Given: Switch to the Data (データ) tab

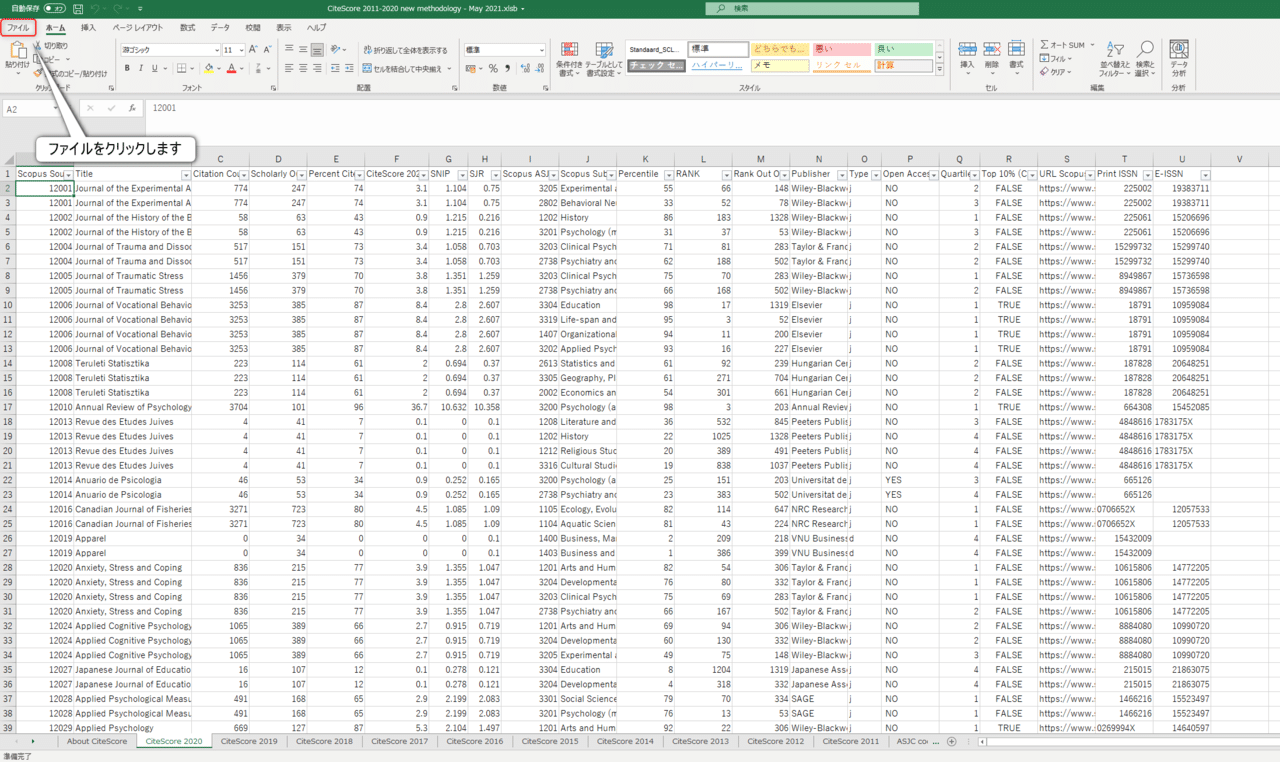Looking at the screenshot, I should 220,28.
